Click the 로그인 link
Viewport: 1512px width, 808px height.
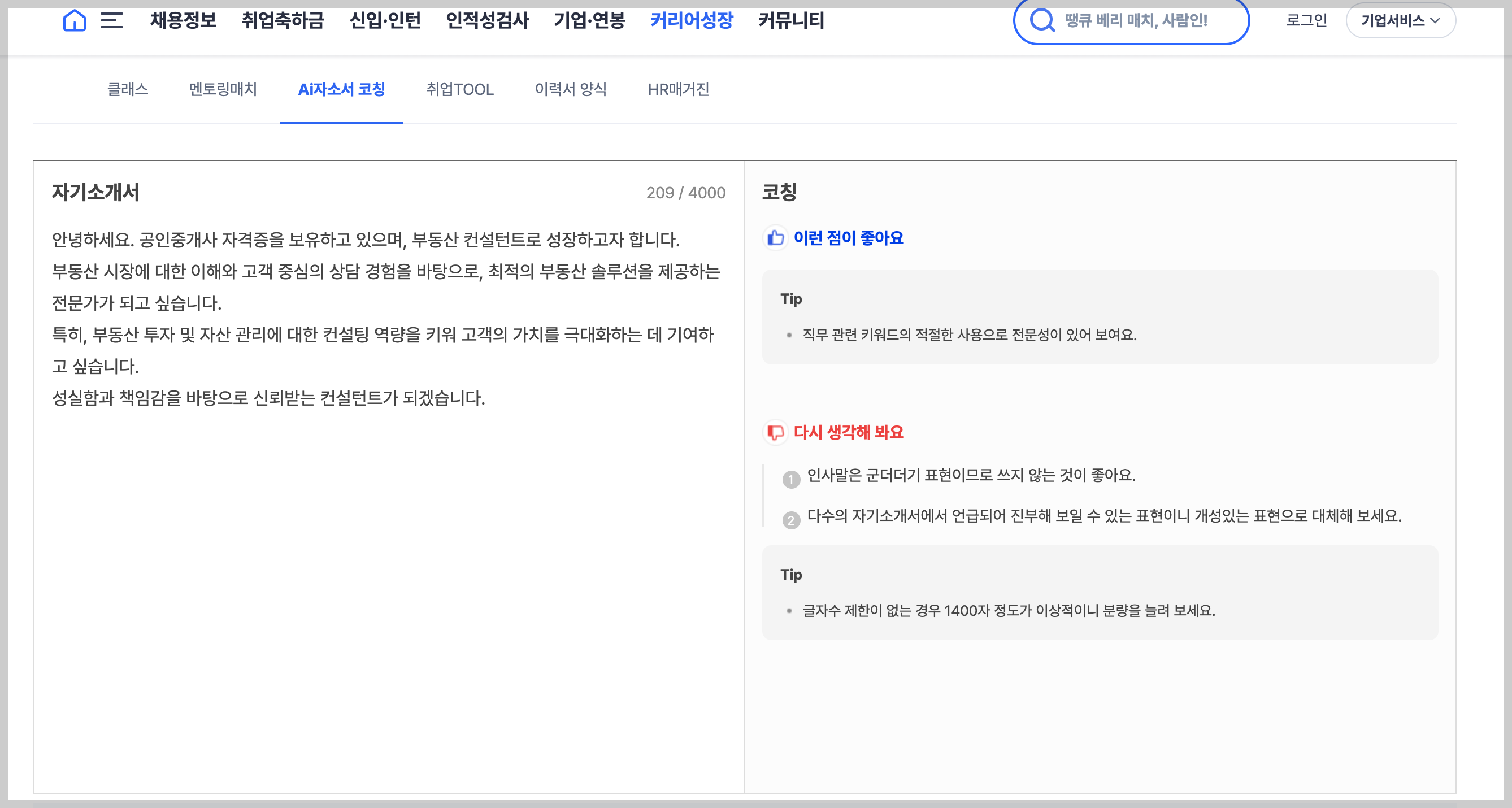pos(1306,20)
